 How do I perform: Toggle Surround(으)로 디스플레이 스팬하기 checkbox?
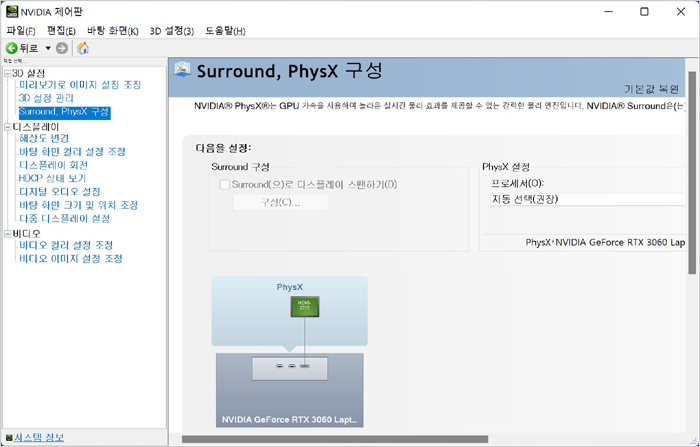(225, 184)
